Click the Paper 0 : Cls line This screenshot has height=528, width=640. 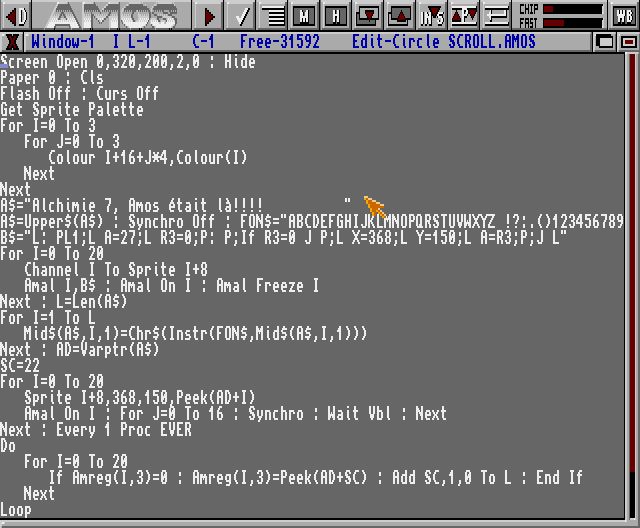pos(52,78)
